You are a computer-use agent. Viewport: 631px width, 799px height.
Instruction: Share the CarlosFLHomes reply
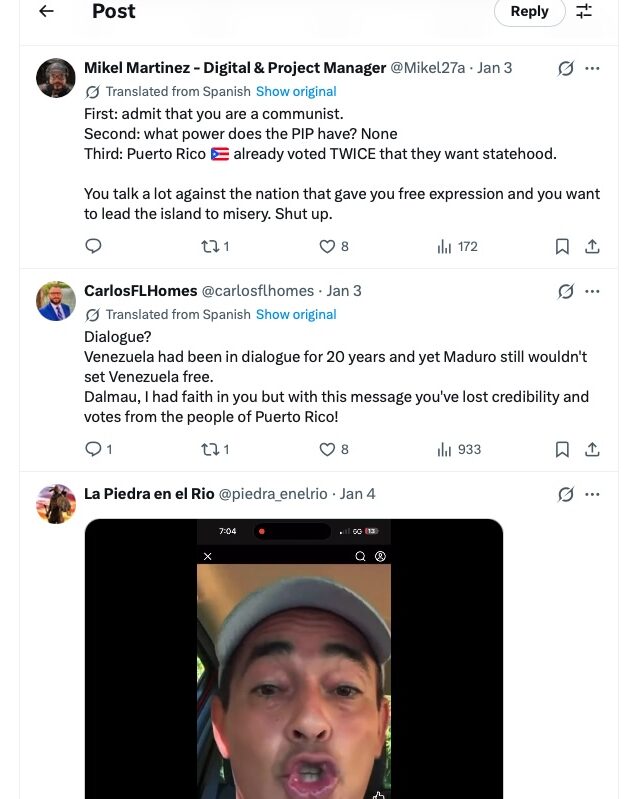pos(592,449)
